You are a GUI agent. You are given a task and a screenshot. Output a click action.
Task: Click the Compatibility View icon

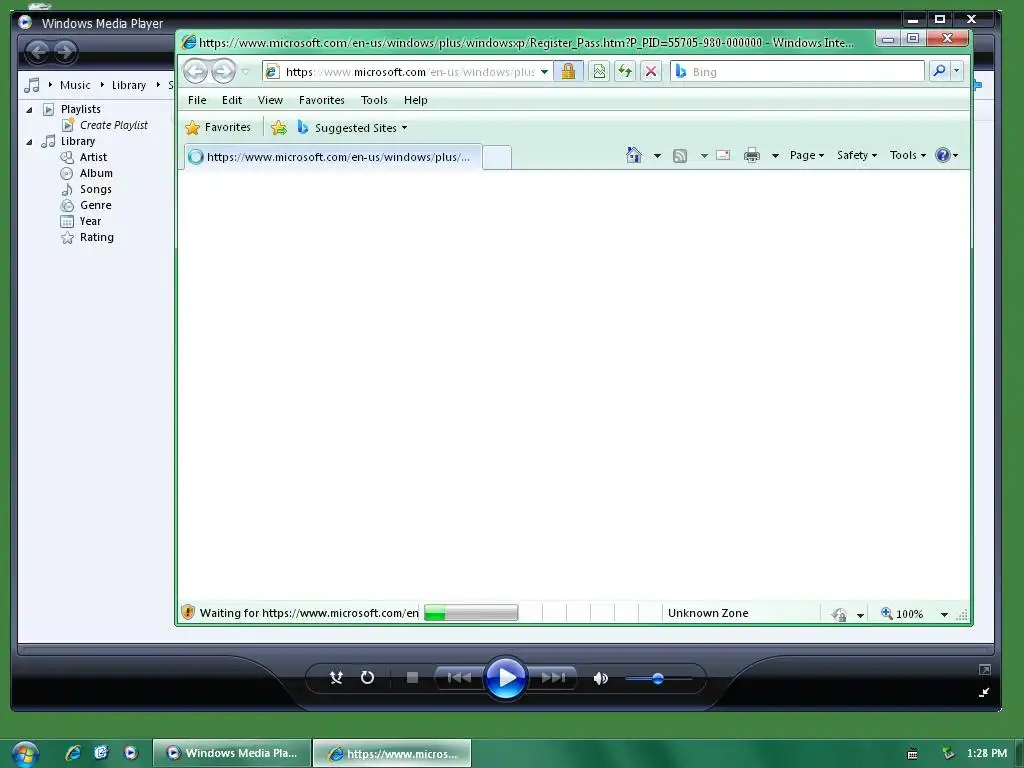[599, 71]
